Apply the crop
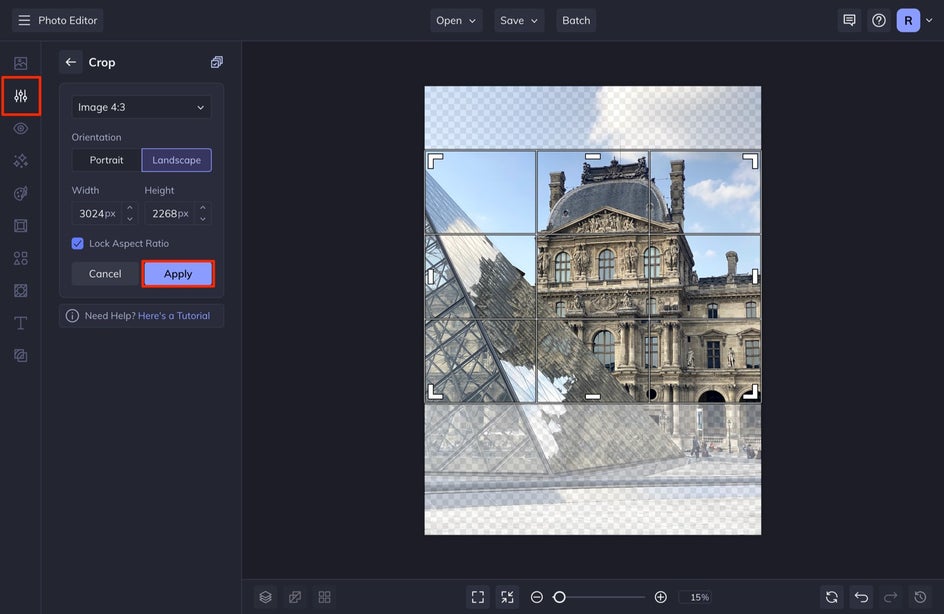The width and height of the screenshot is (944, 614). coord(178,274)
